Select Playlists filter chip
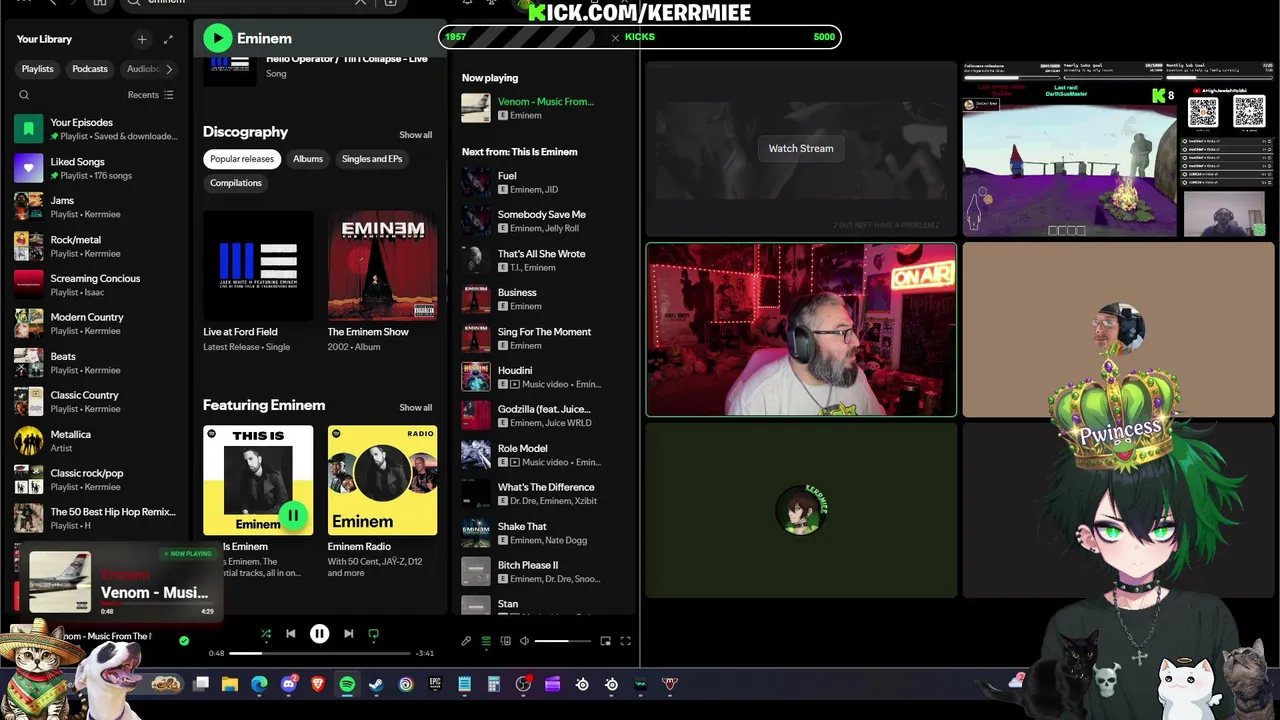 tap(38, 69)
